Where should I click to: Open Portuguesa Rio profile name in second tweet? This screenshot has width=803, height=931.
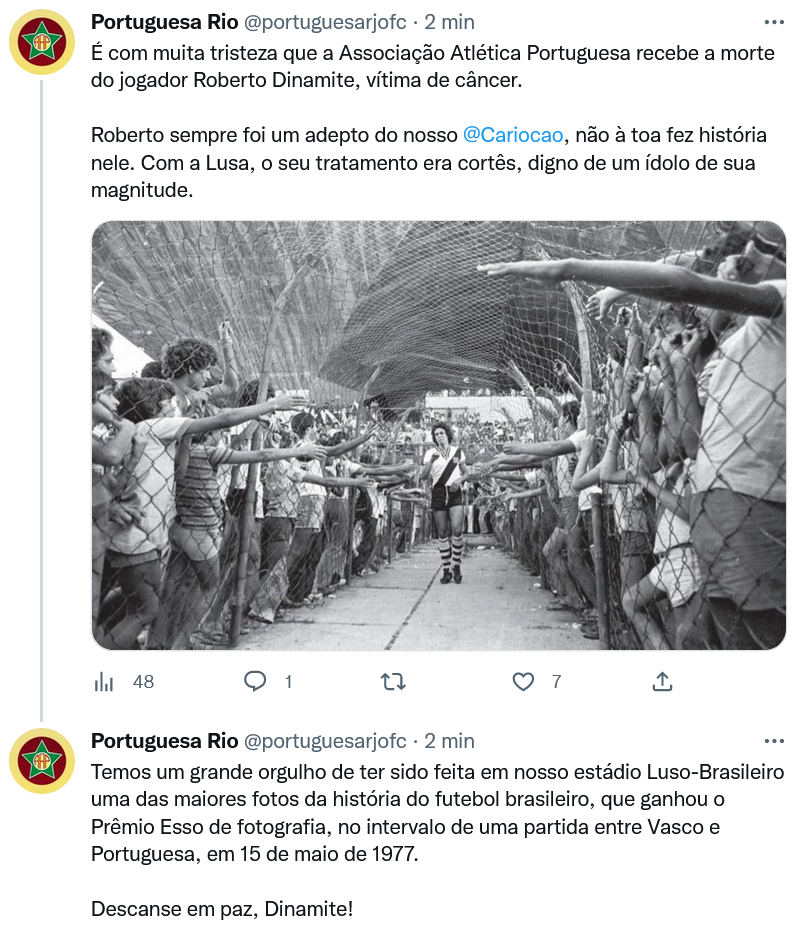[x=165, y=741]
